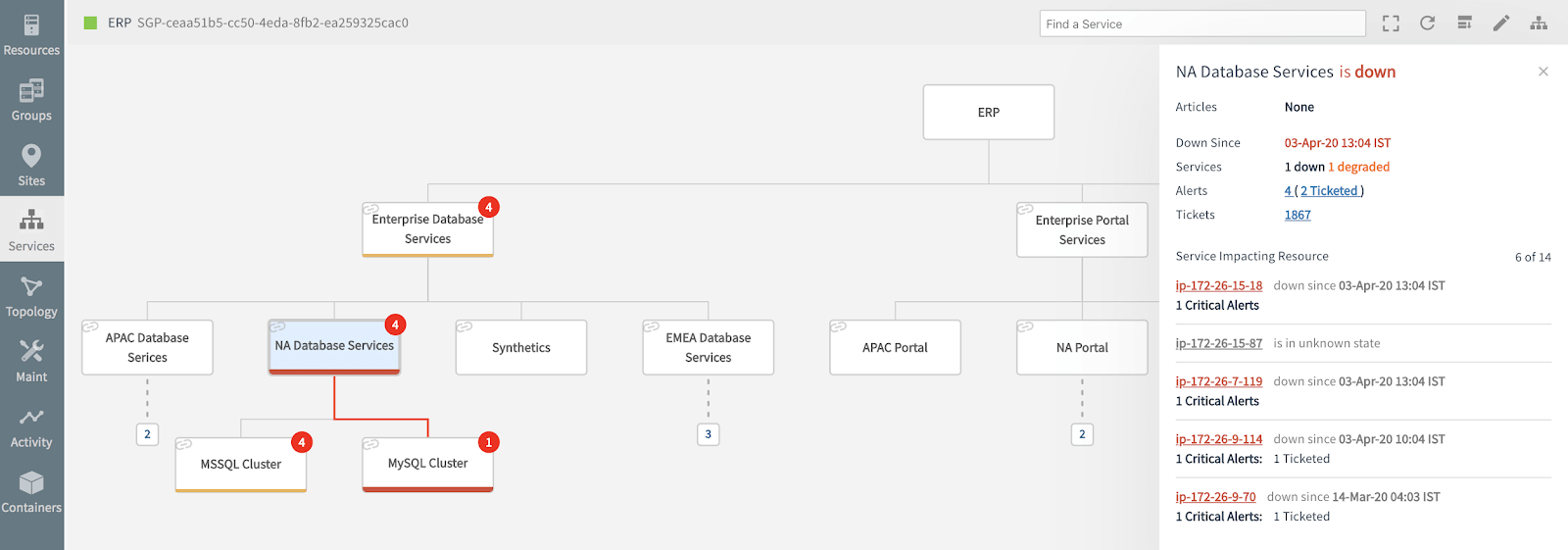The image size is (1568, 550).
Task: Open Resources in the left sidebar
Action: coord(31,34)
